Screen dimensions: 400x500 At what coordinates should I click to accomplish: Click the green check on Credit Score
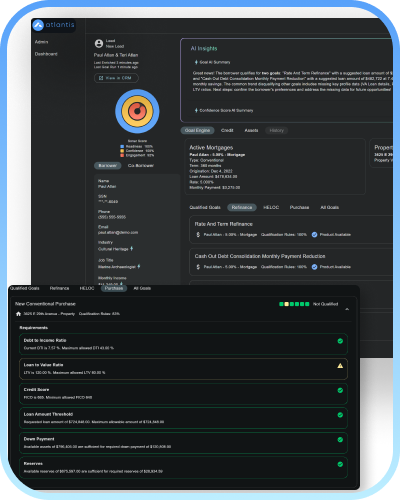point(340,390)
